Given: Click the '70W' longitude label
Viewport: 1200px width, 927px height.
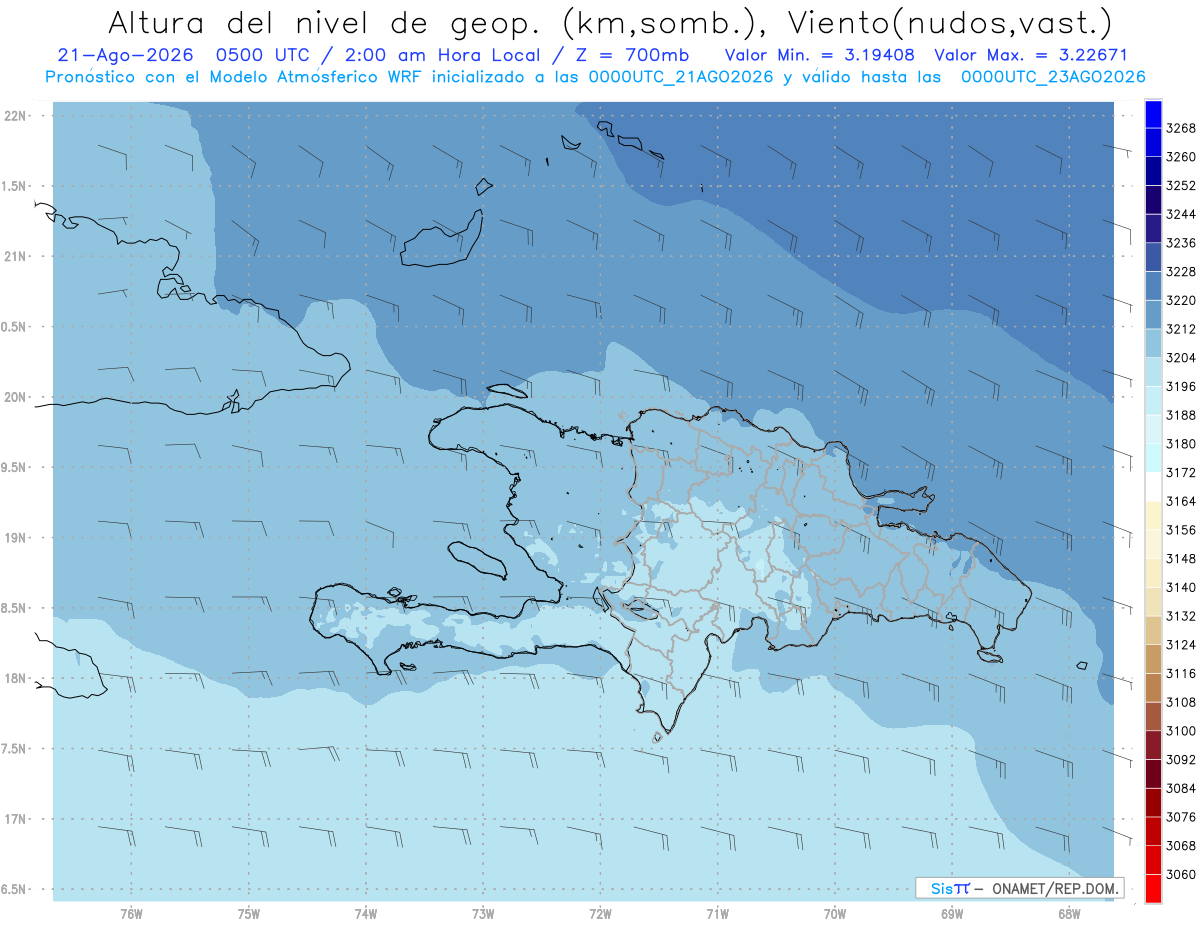Looking at the screenshot, I should [835, 914].
